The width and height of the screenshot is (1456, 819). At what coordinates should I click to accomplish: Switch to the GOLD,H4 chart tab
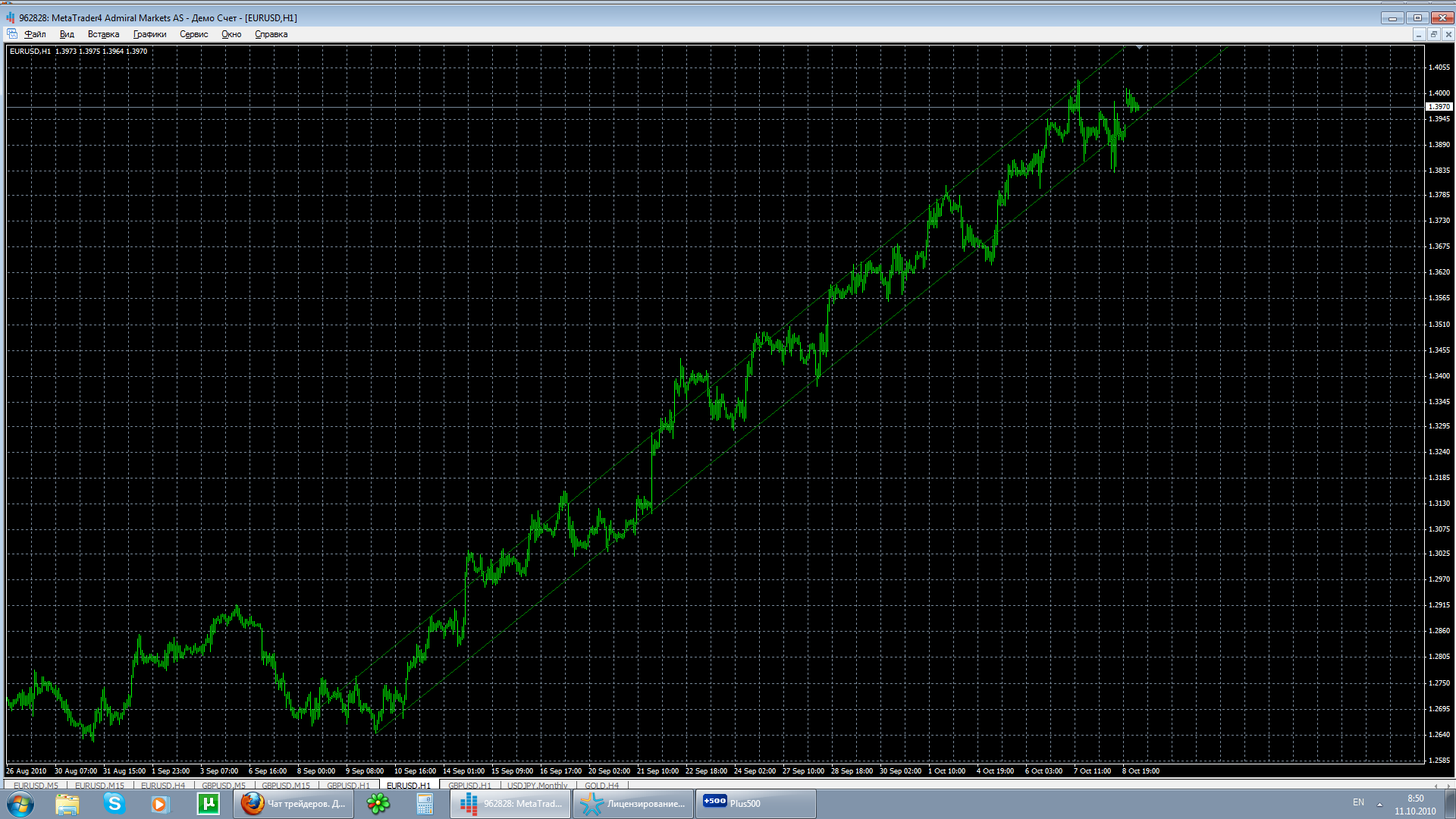(601, 786)
